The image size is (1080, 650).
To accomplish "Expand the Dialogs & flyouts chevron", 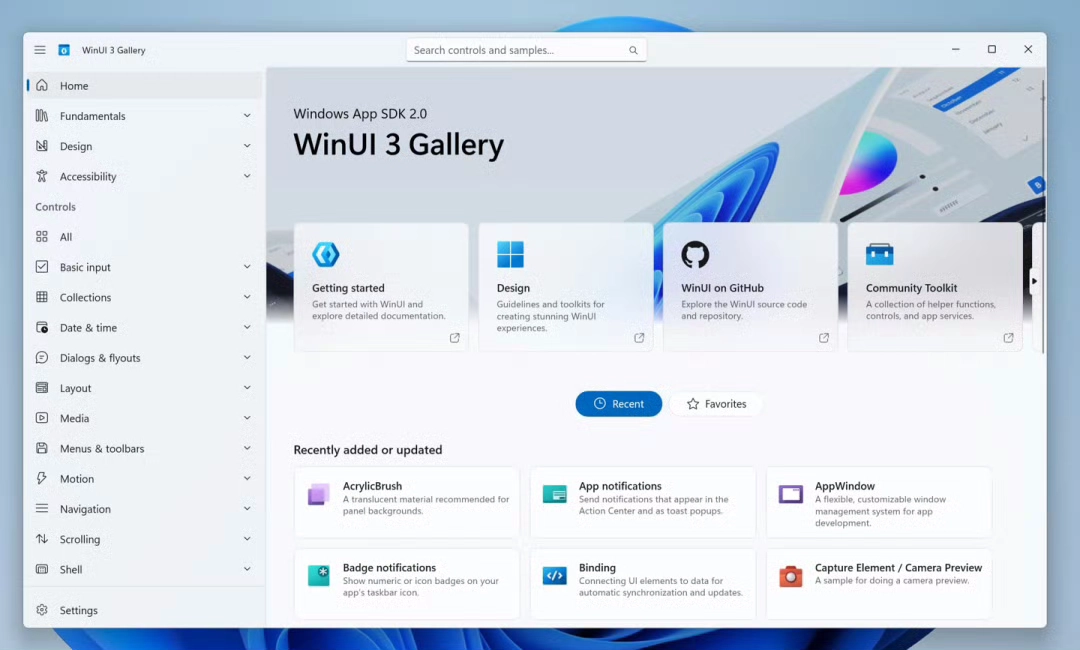I will coord(247,357).
